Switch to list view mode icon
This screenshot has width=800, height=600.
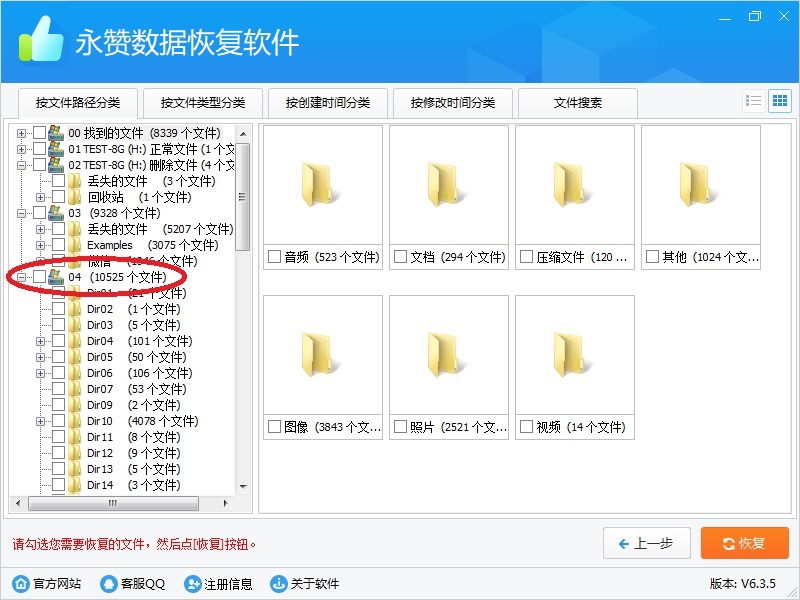(x=754, y=101)
